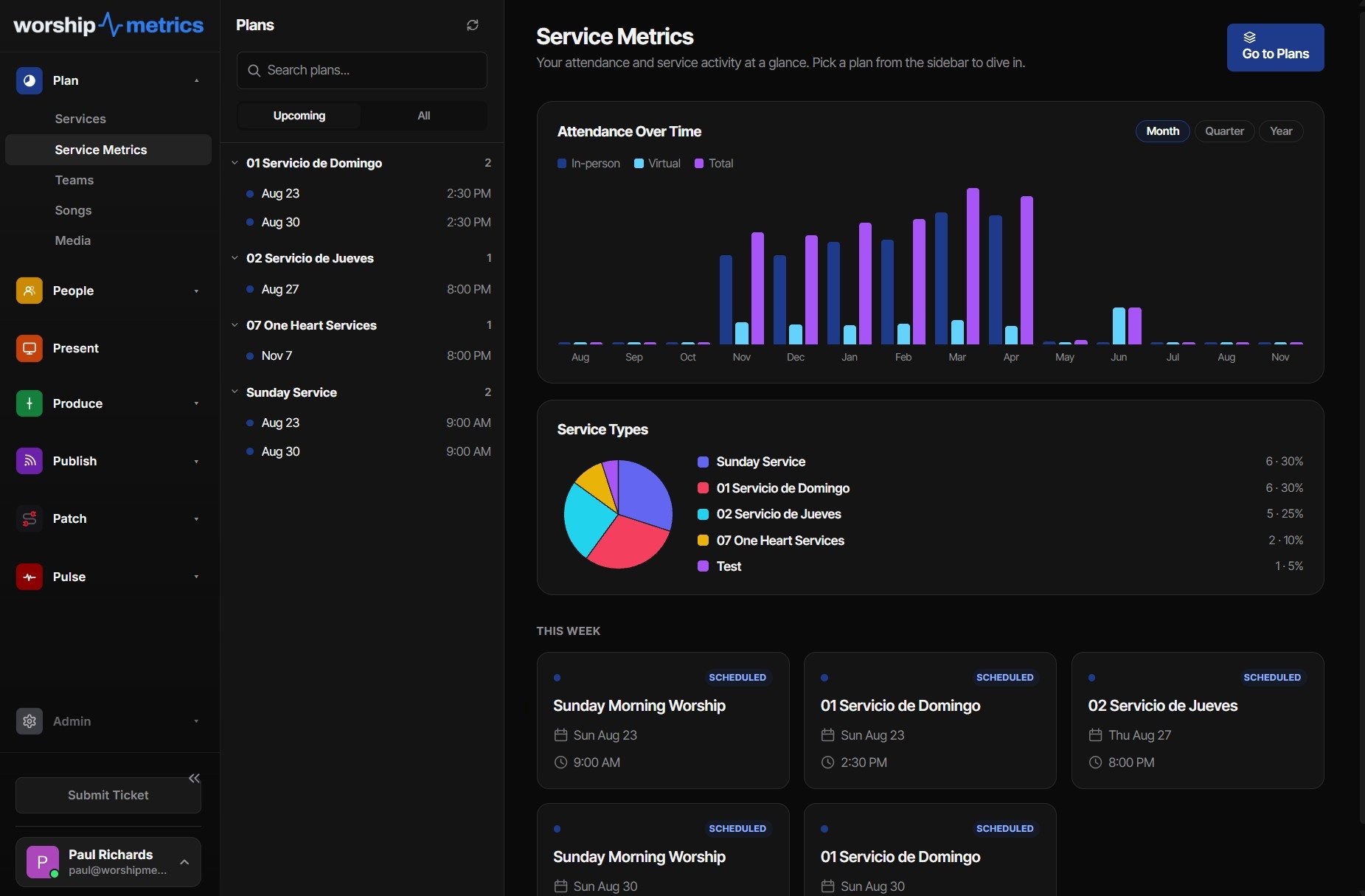Click the Plan module icon
1365x896 pixels.
tap(29, 80)
